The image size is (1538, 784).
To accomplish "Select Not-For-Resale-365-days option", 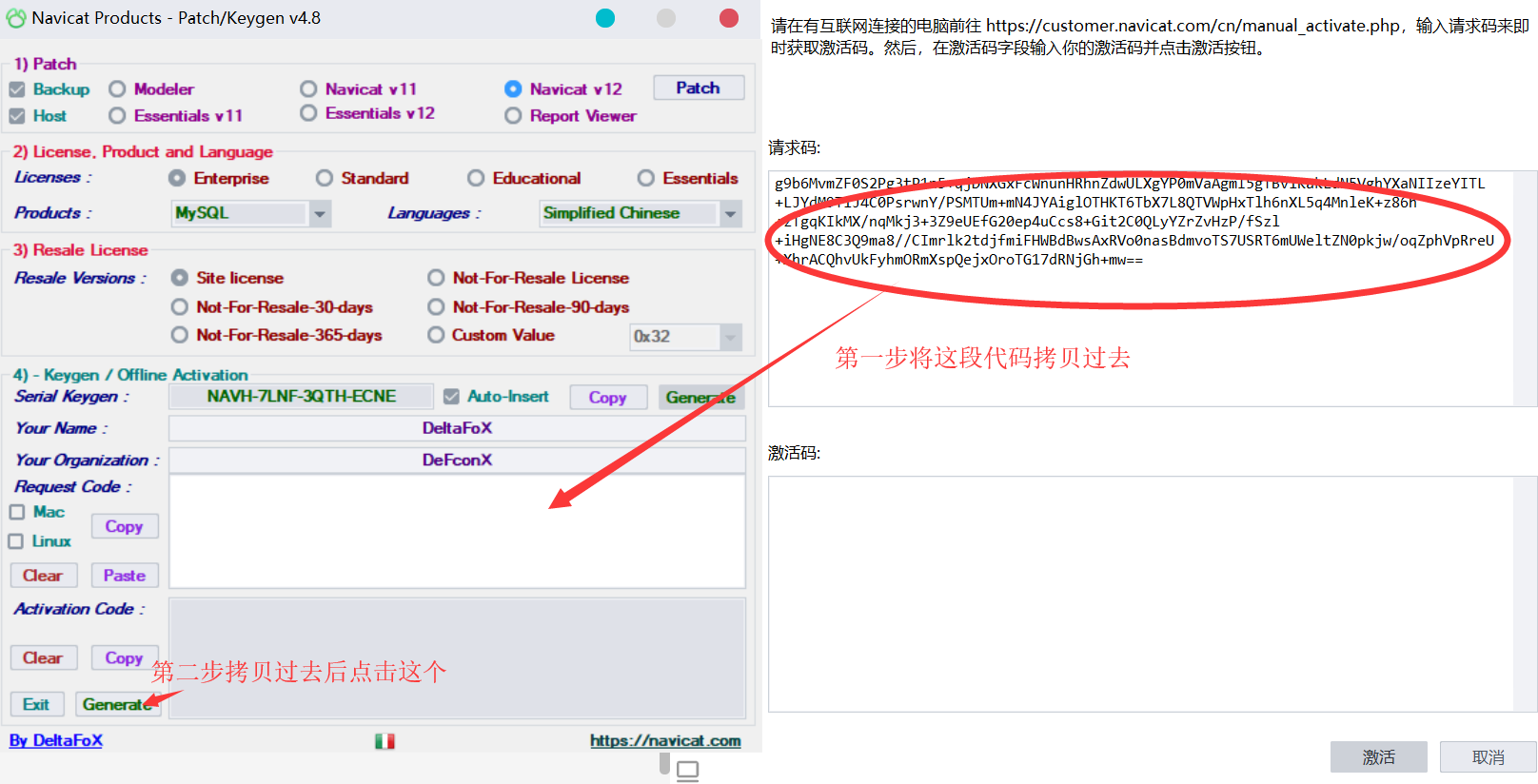I will coord(179,335).
